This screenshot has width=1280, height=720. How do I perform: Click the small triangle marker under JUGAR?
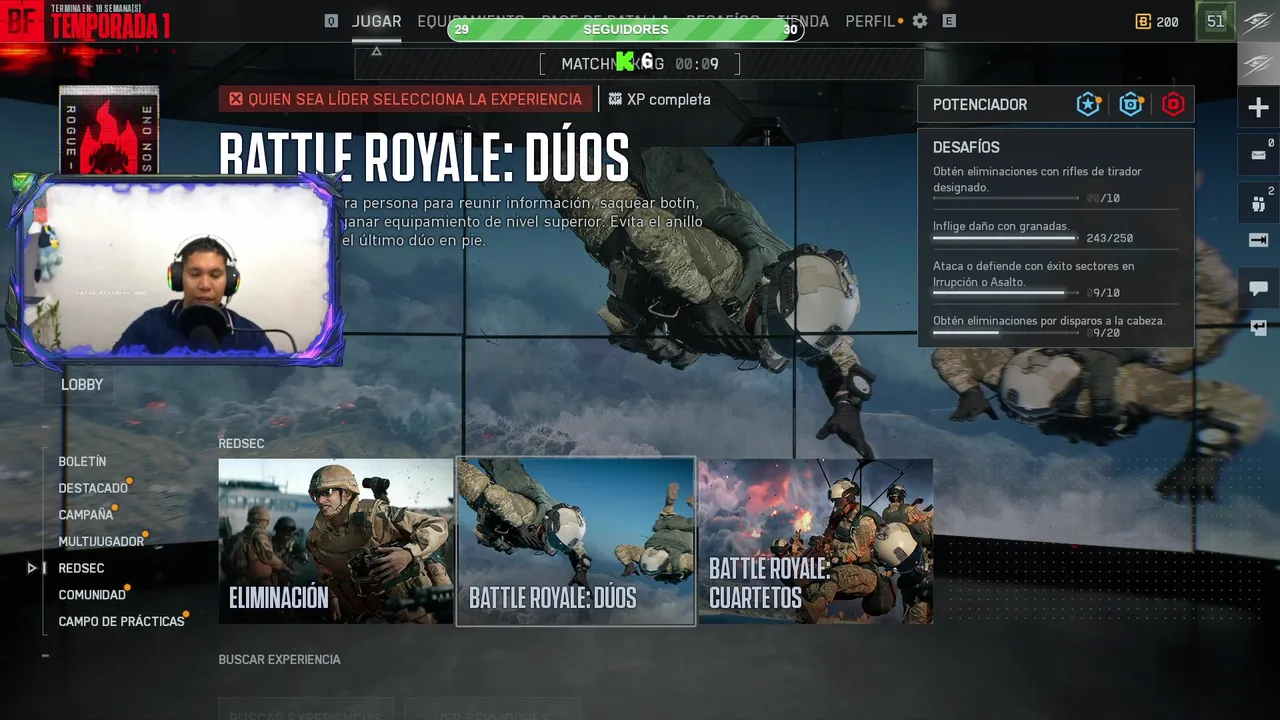point(376,51)
